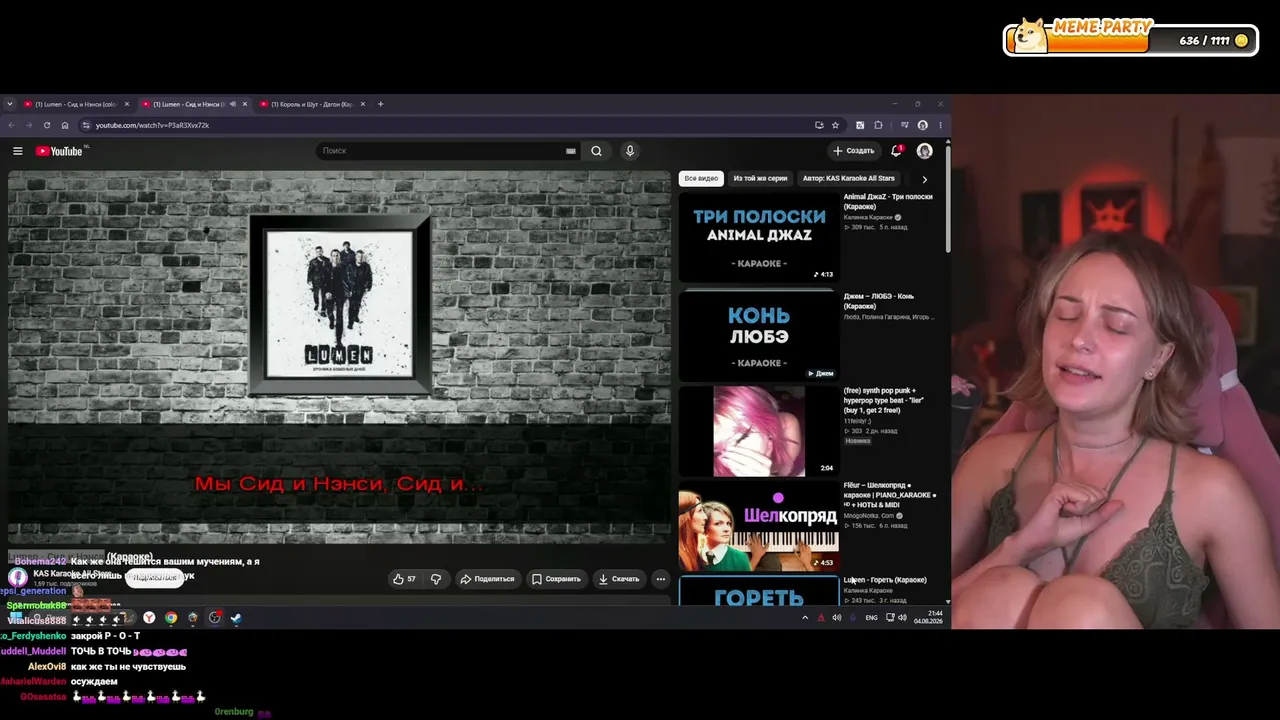This screenshot has width=1280, height=720.
Task: Open the tab search dropdown arrow
Action: [10, 104]
